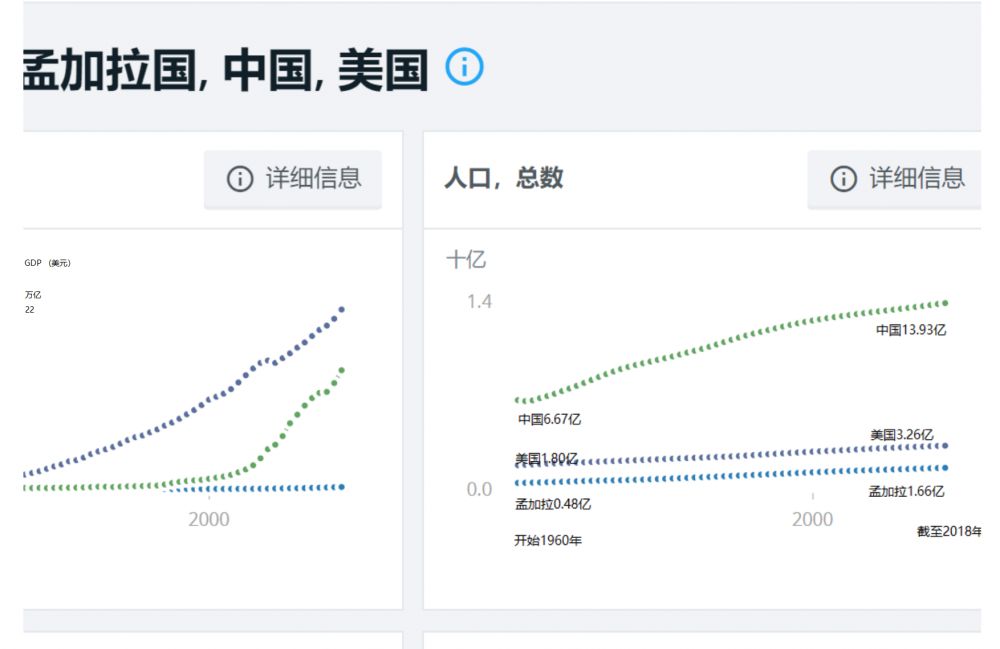1000x649 pixels.
Task: Open 详细信息 for the GDP chart
Action: coord(293,179)
